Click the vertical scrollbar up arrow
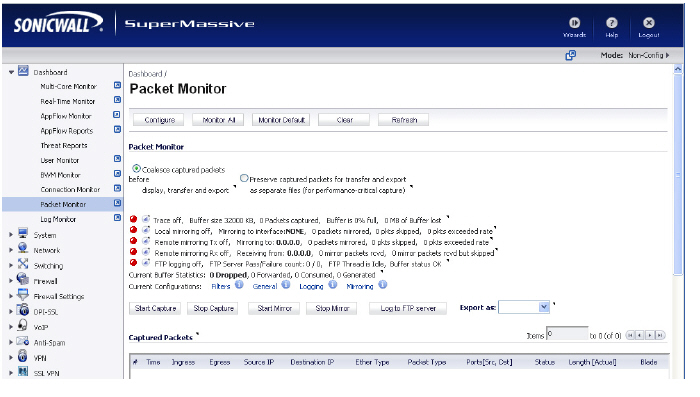Viewport: 700px width, 397px height. (x=678, y=70)
